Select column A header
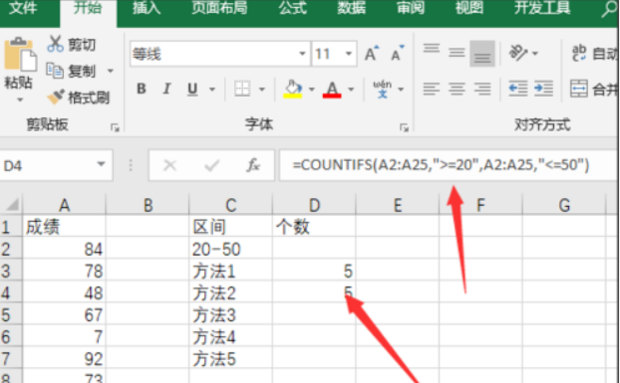620x383 pixels. (x=64, y=205)
